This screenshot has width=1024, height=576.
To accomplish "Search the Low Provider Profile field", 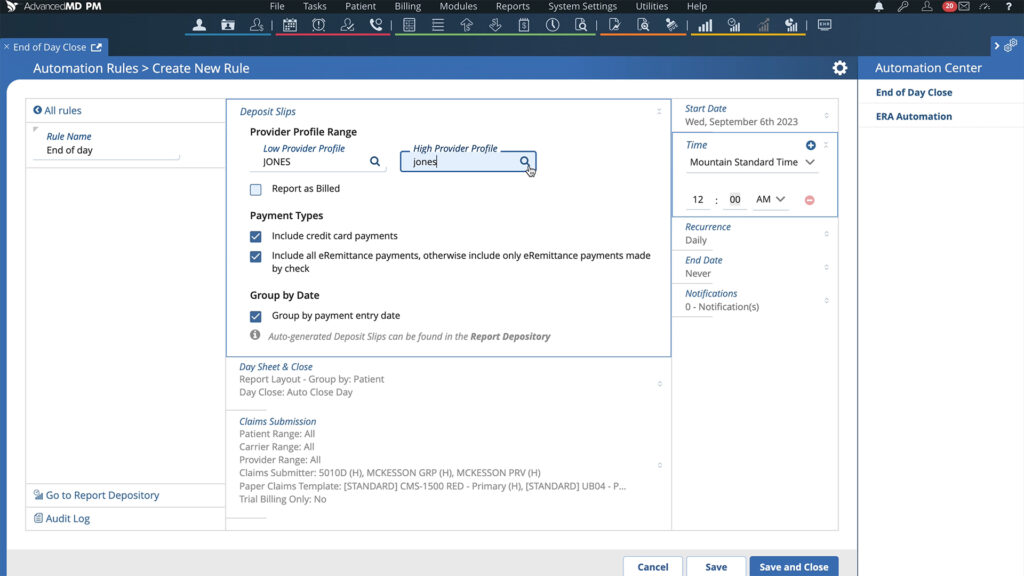I will coord(375,162).
